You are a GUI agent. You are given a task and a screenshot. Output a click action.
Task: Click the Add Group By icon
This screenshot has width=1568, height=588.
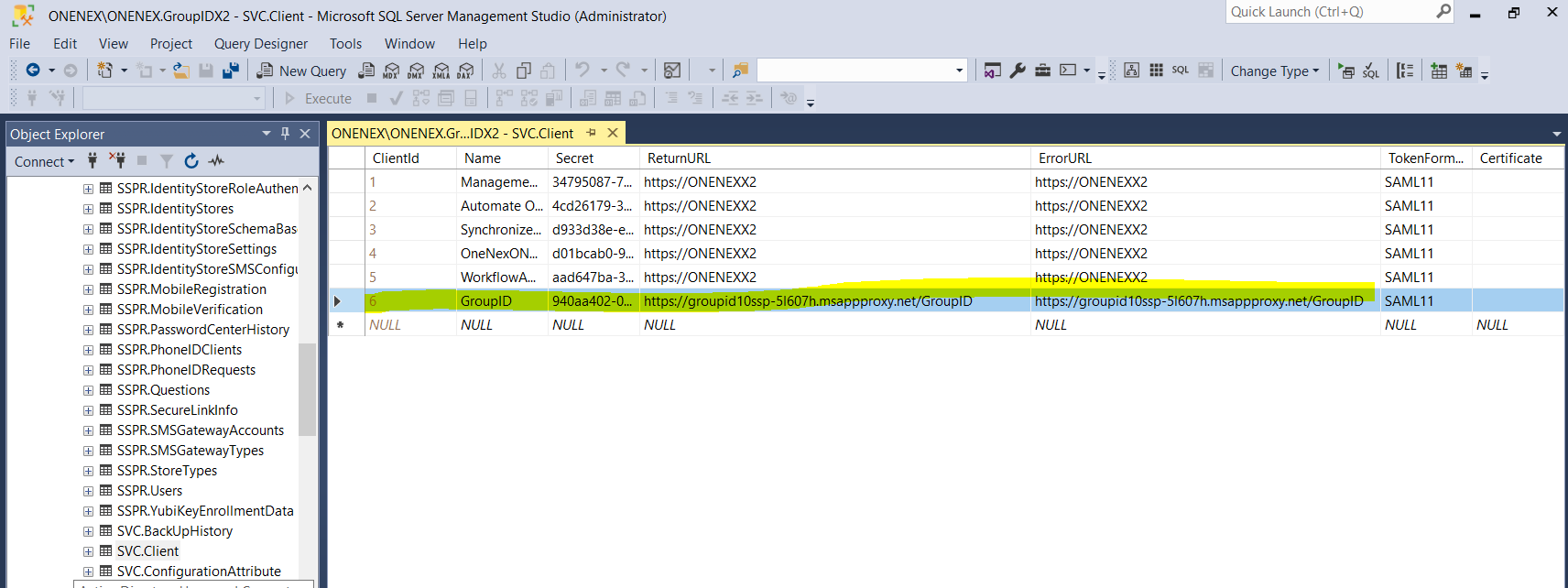click(1405, 71)
